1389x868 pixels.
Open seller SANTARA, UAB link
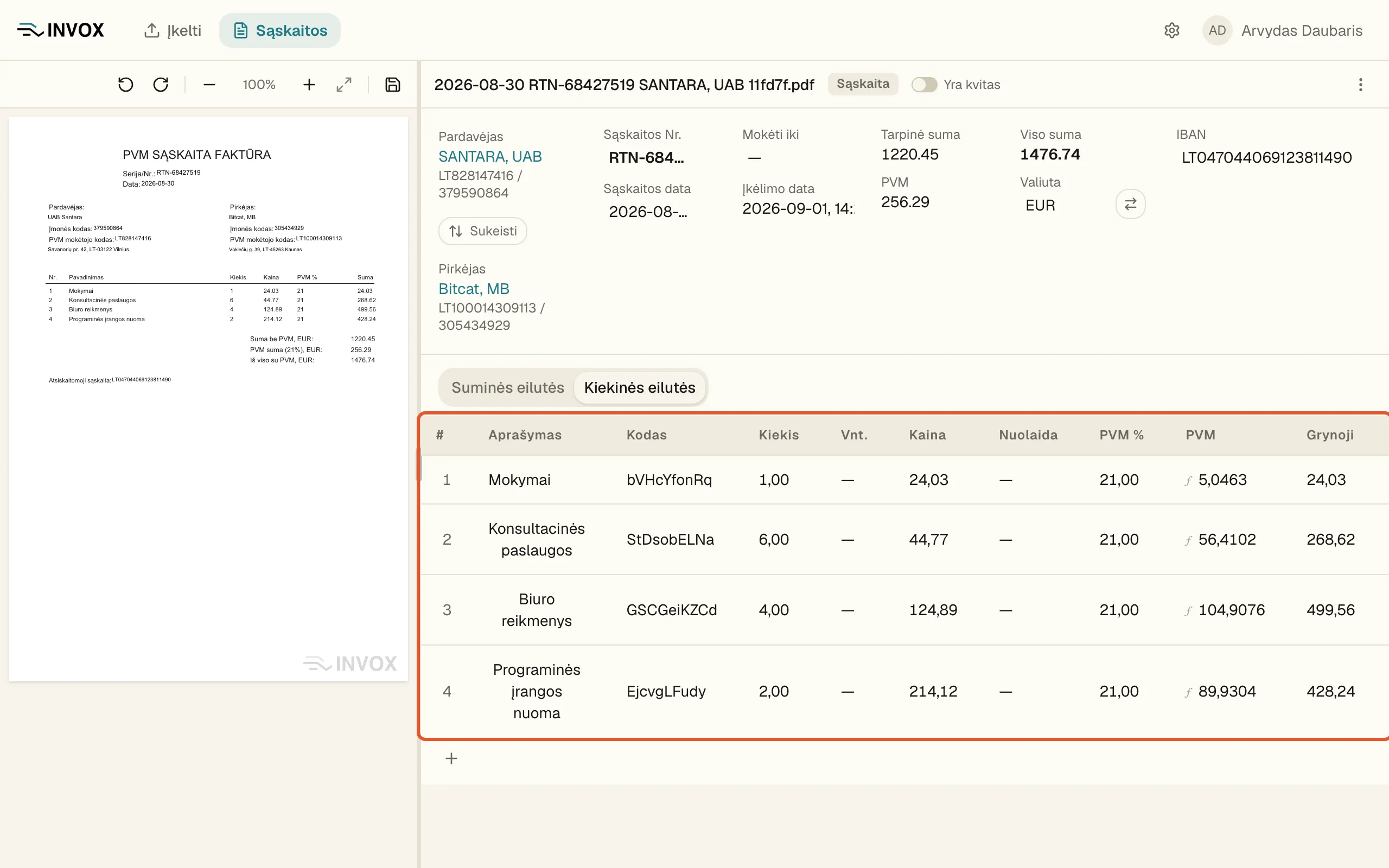490,156
